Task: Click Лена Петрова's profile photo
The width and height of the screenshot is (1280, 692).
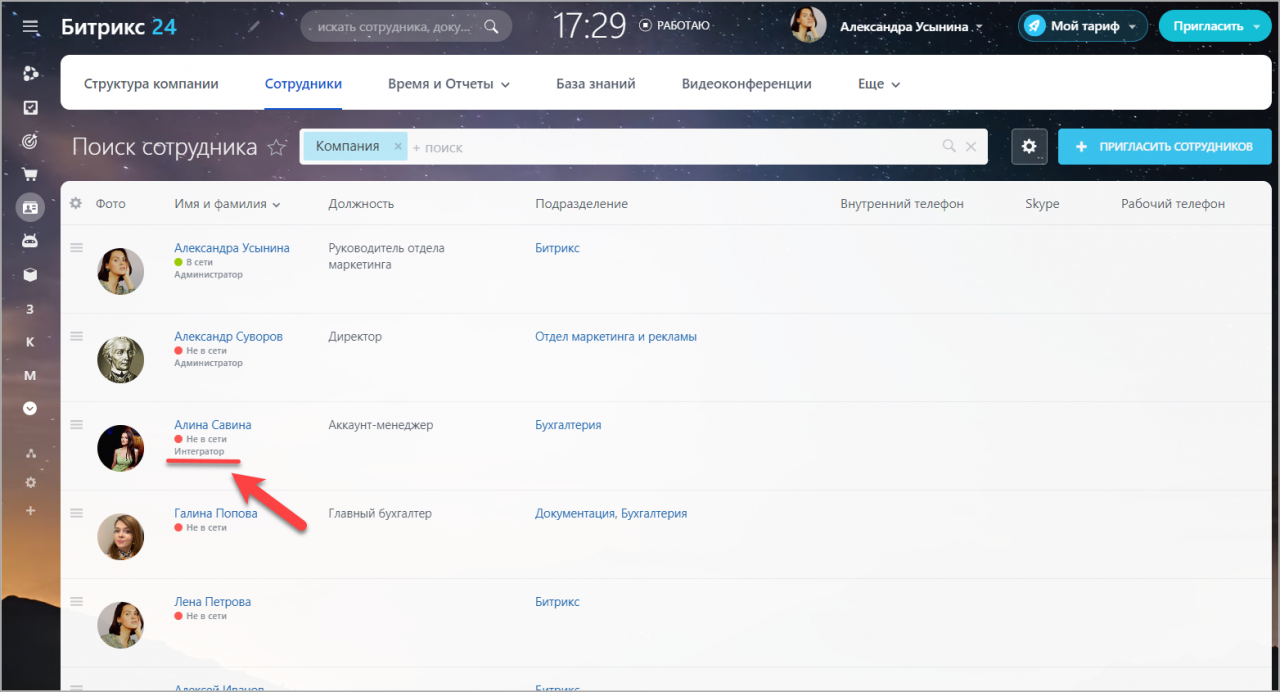Action: (x=121, y=624)
